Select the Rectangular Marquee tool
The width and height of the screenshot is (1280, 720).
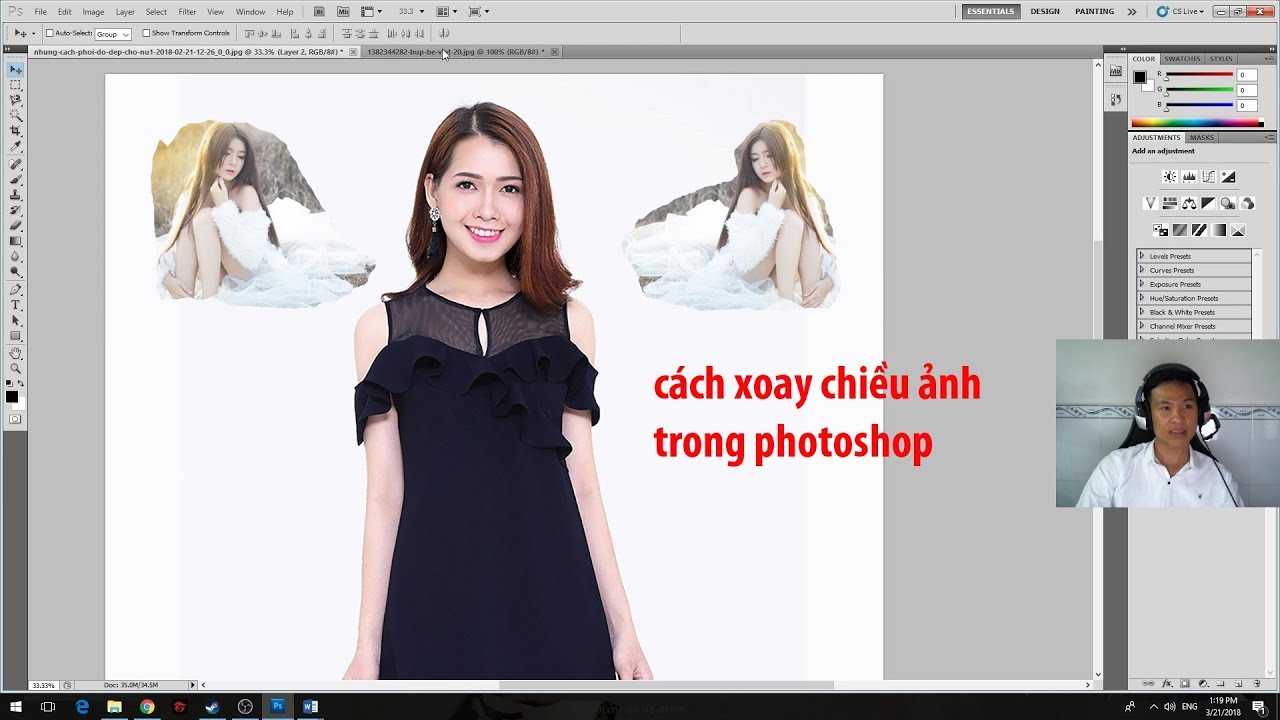[x=15, y=85]
